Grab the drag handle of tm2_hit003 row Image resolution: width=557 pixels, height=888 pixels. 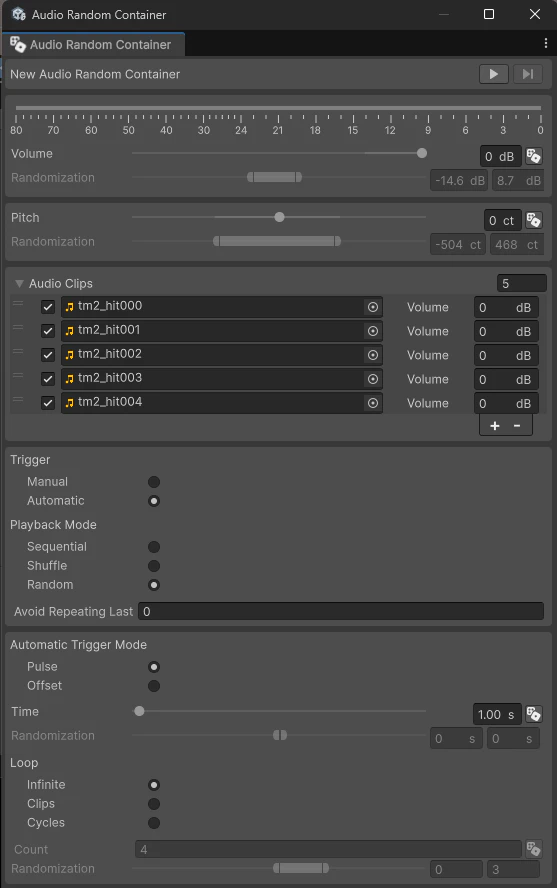click(18, 375)
